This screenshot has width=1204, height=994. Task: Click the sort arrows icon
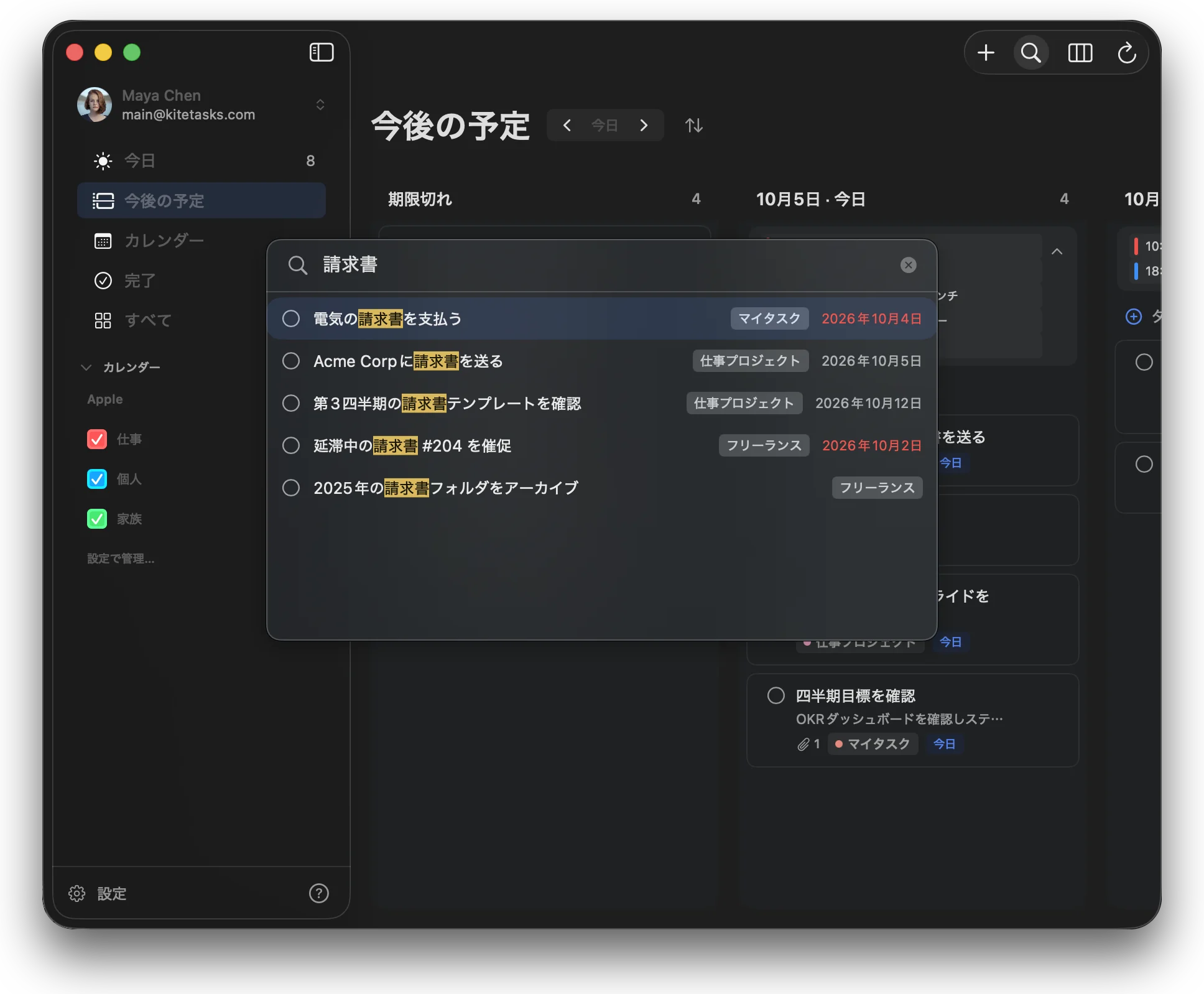click(694, 126)
